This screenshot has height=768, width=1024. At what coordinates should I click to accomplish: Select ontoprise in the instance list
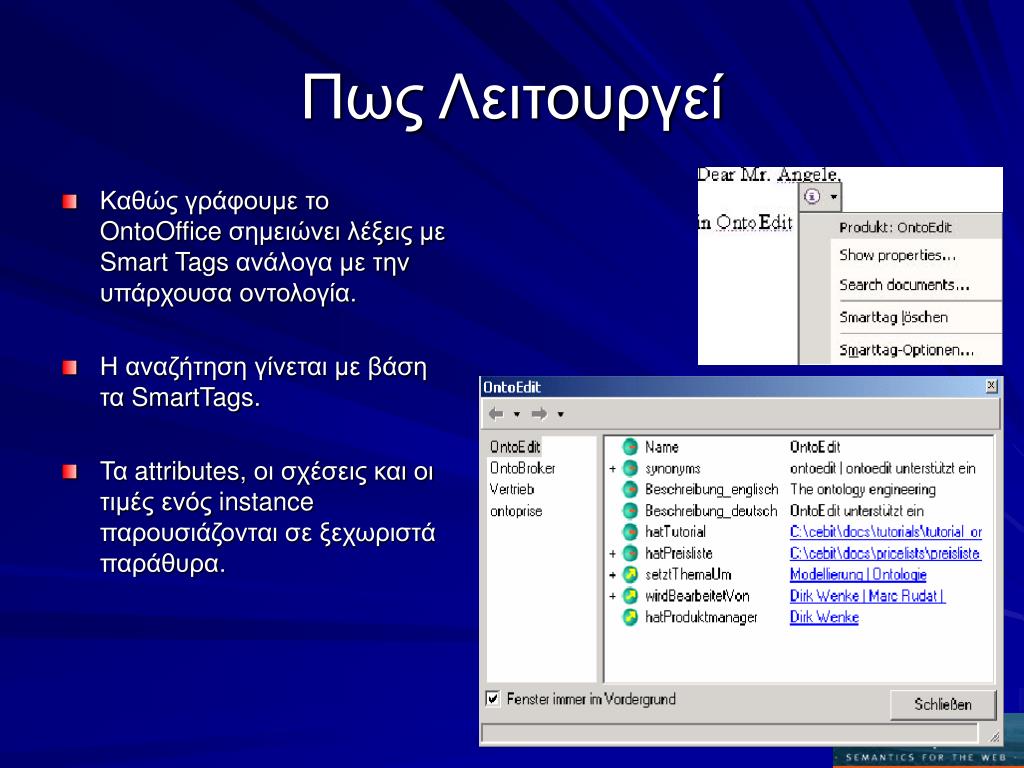pos(516,511)
